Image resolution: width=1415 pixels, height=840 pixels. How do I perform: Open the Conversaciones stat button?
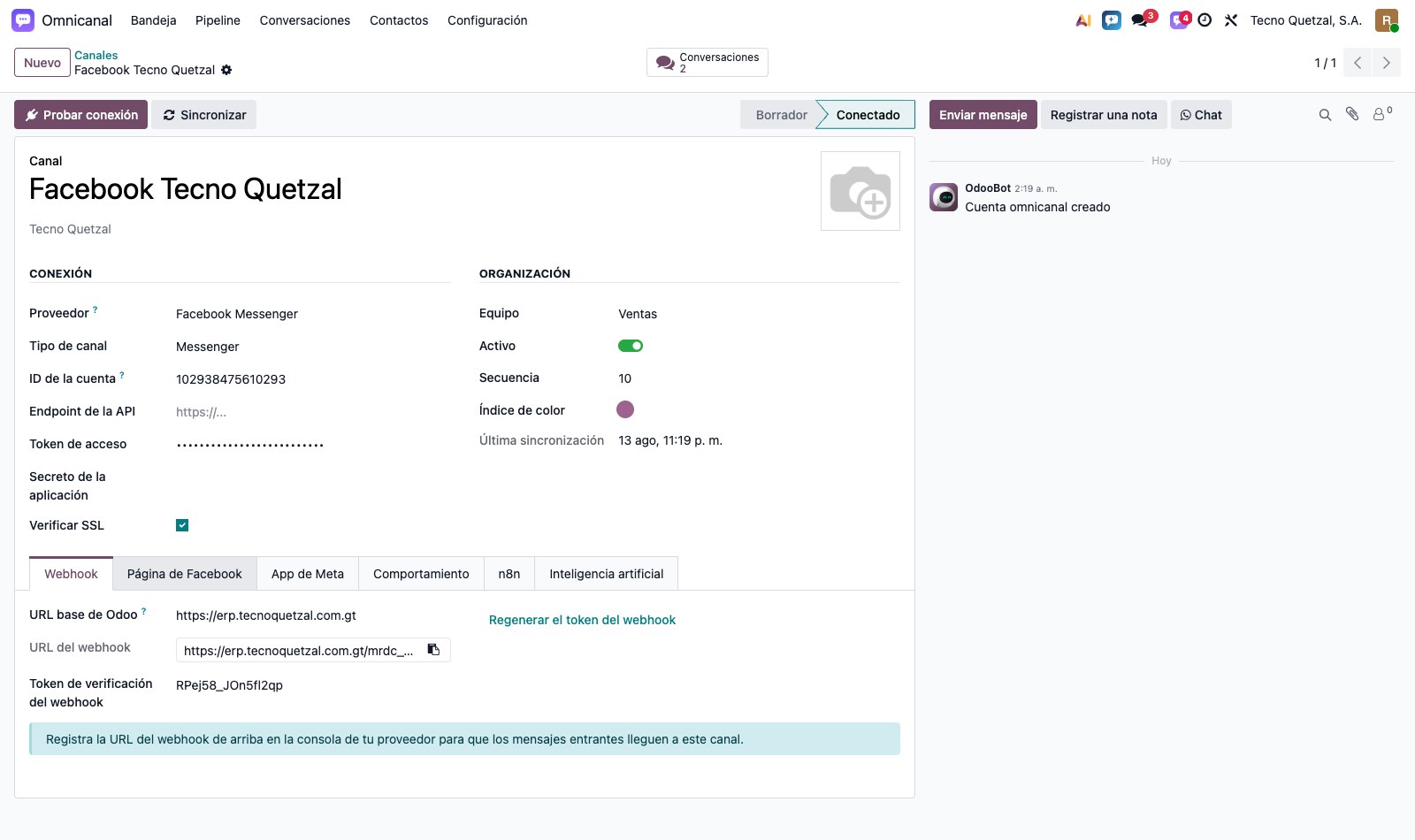(707, 63)
